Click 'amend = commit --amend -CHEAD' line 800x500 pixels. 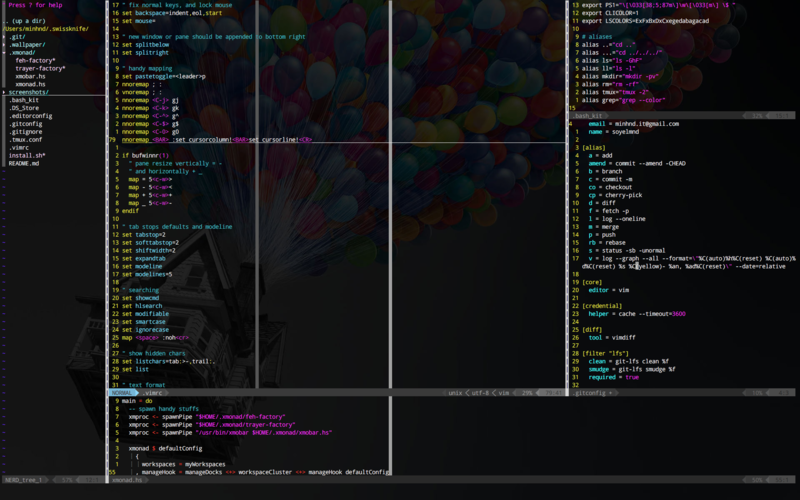point(637,163)
